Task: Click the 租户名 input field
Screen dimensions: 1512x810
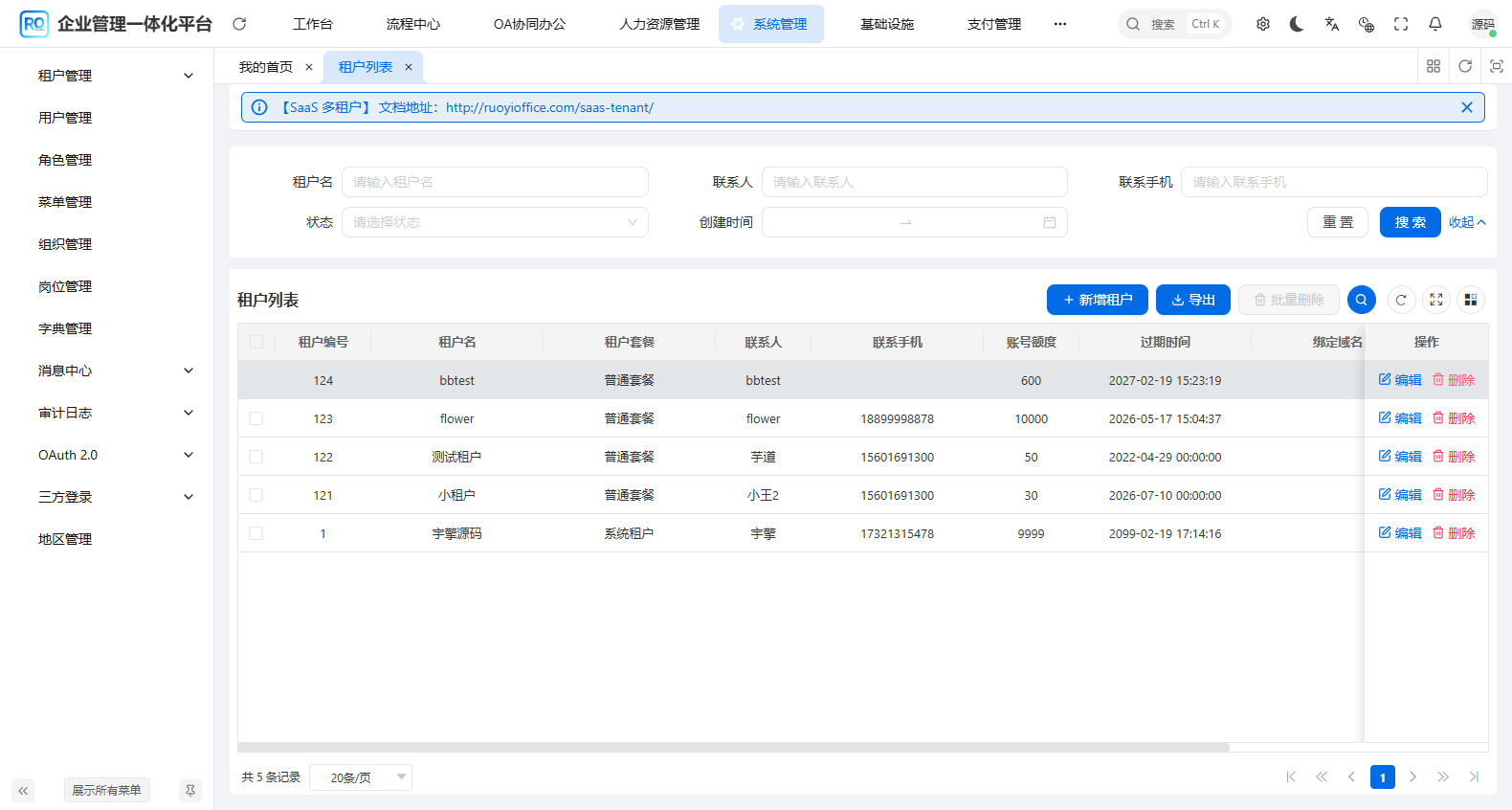Action: pos(495,182)
